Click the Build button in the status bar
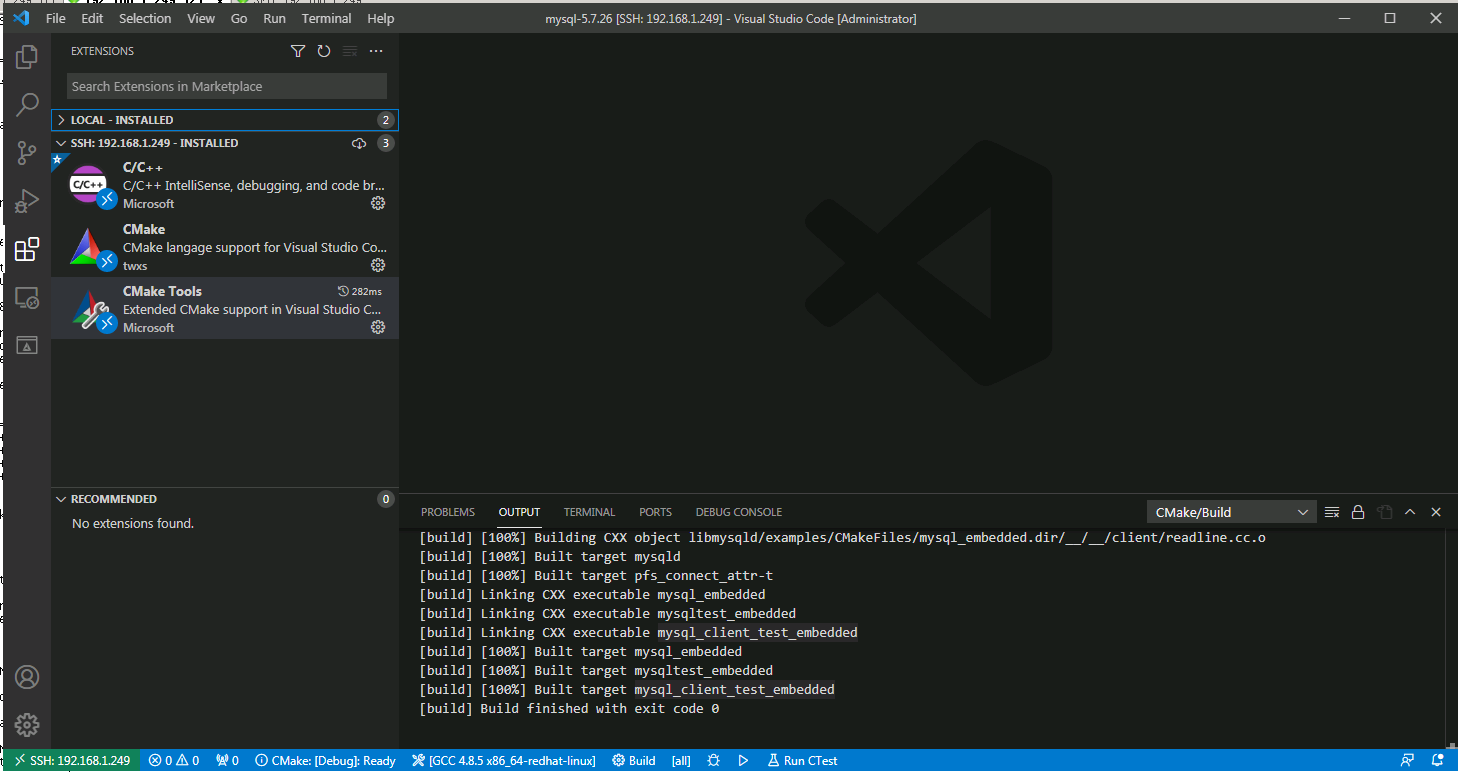1458x772 pixels. tap(634, 760)
